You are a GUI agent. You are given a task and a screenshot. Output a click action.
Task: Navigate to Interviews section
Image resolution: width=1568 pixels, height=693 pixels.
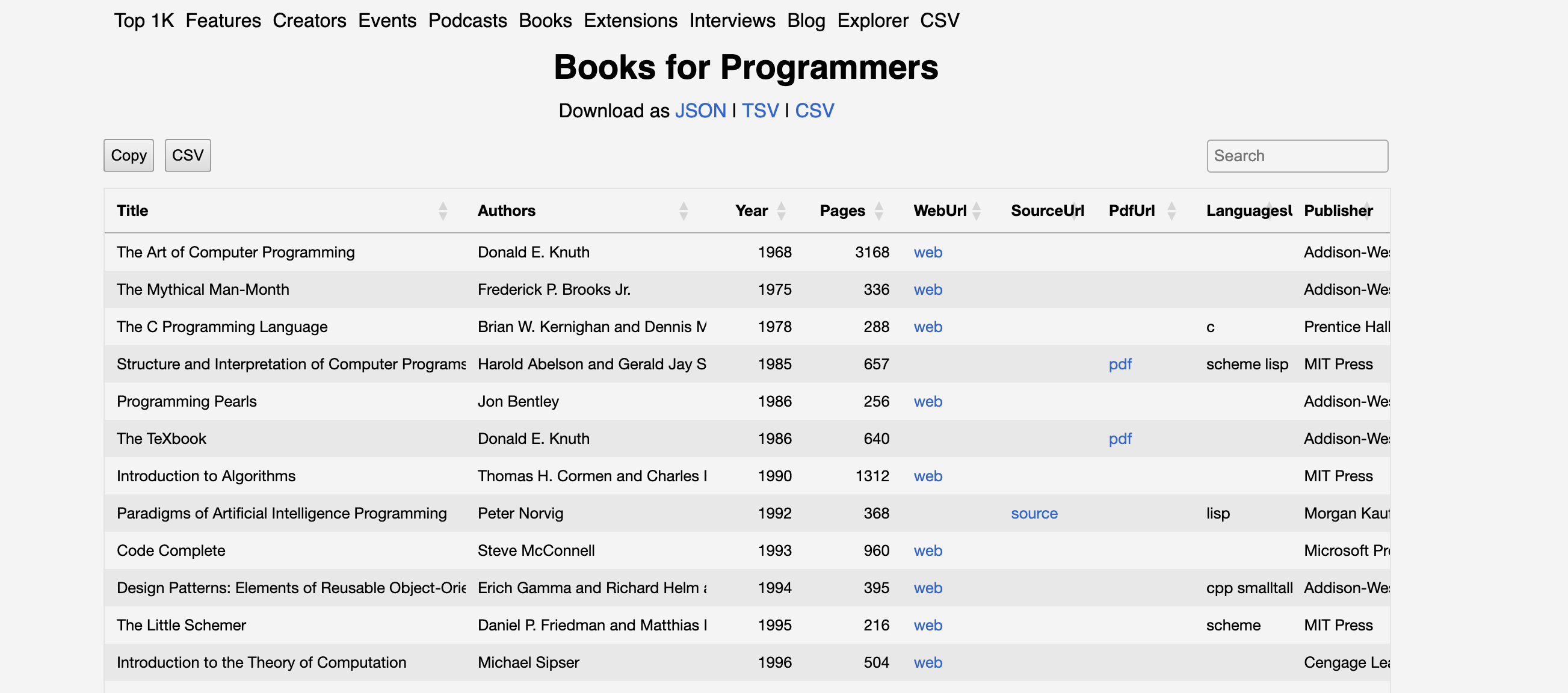pyautogui.click(x=732, y=20)
